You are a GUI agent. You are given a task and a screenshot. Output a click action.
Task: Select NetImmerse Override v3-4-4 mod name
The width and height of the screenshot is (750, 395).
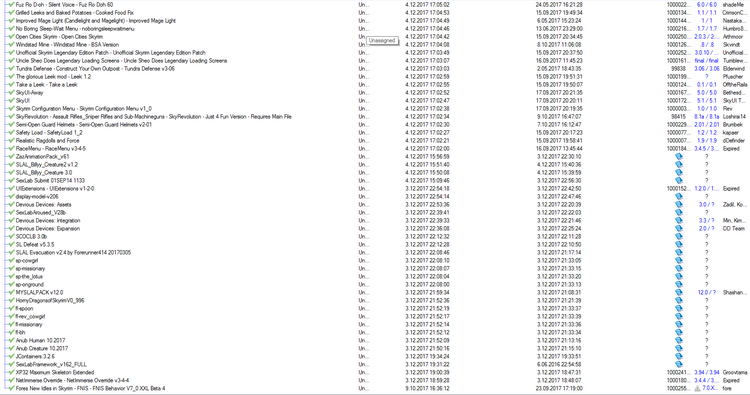tap(72, 381)
